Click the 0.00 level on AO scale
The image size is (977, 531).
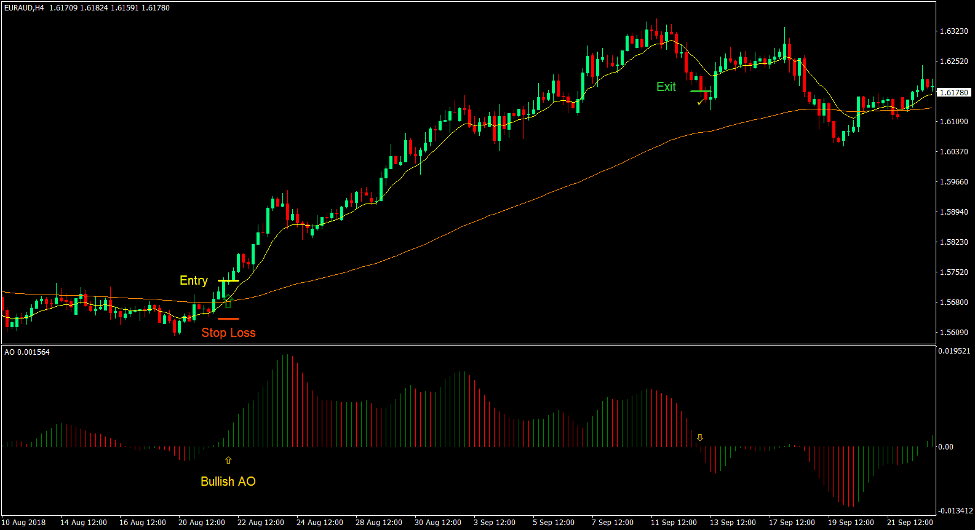tap(947, 447)
